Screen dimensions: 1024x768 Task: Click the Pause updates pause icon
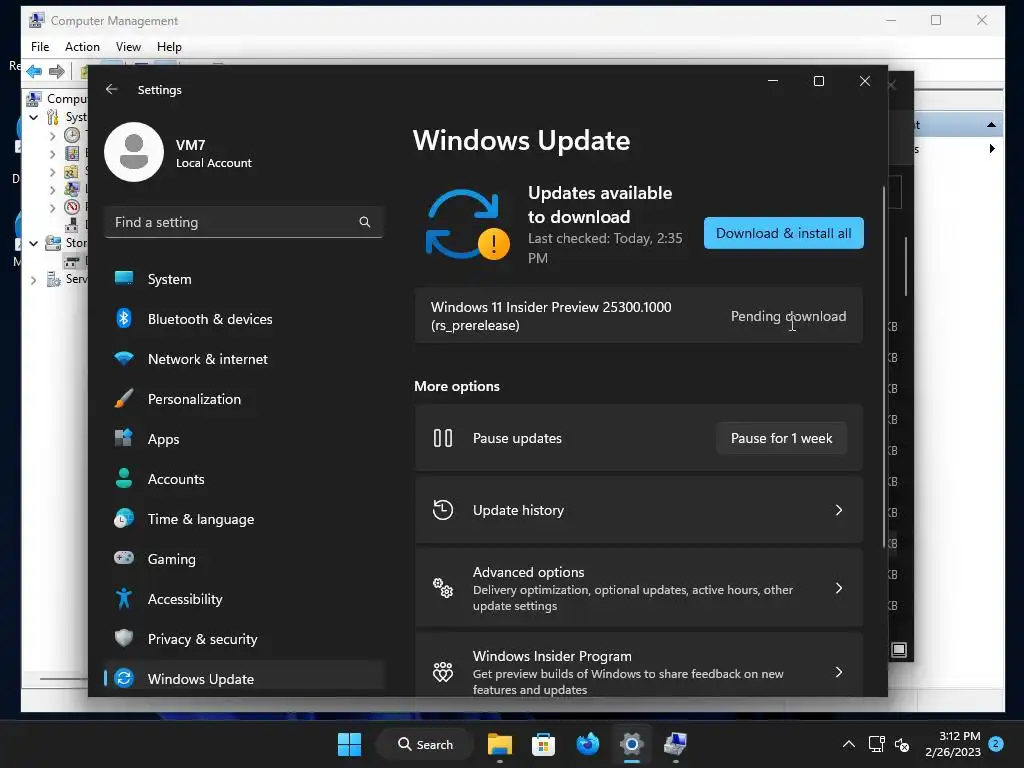pyautogui.click(x=443, y=438)
